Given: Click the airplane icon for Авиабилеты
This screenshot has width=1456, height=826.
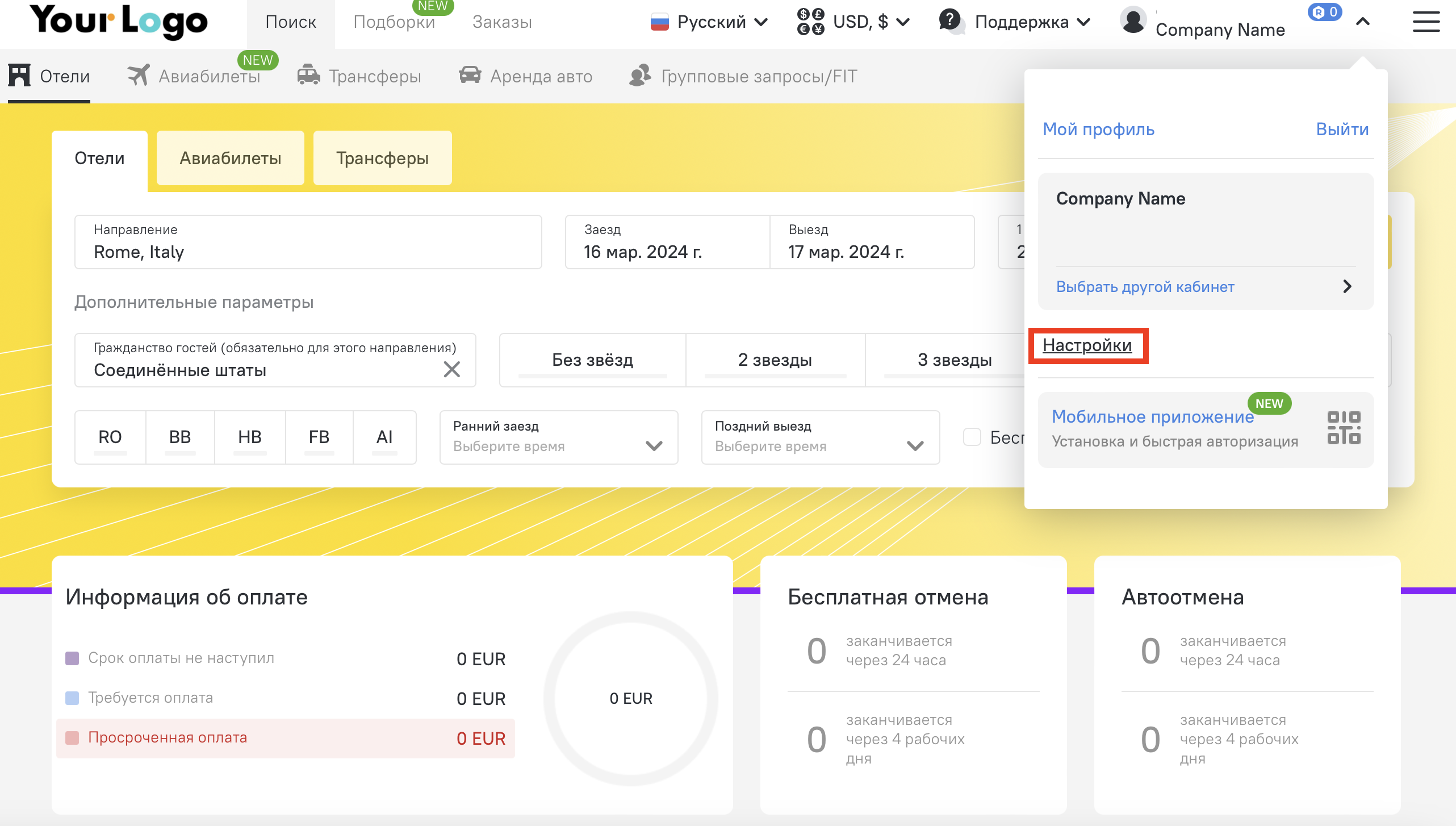Looking at the screenshot, I should click(139, 76).
